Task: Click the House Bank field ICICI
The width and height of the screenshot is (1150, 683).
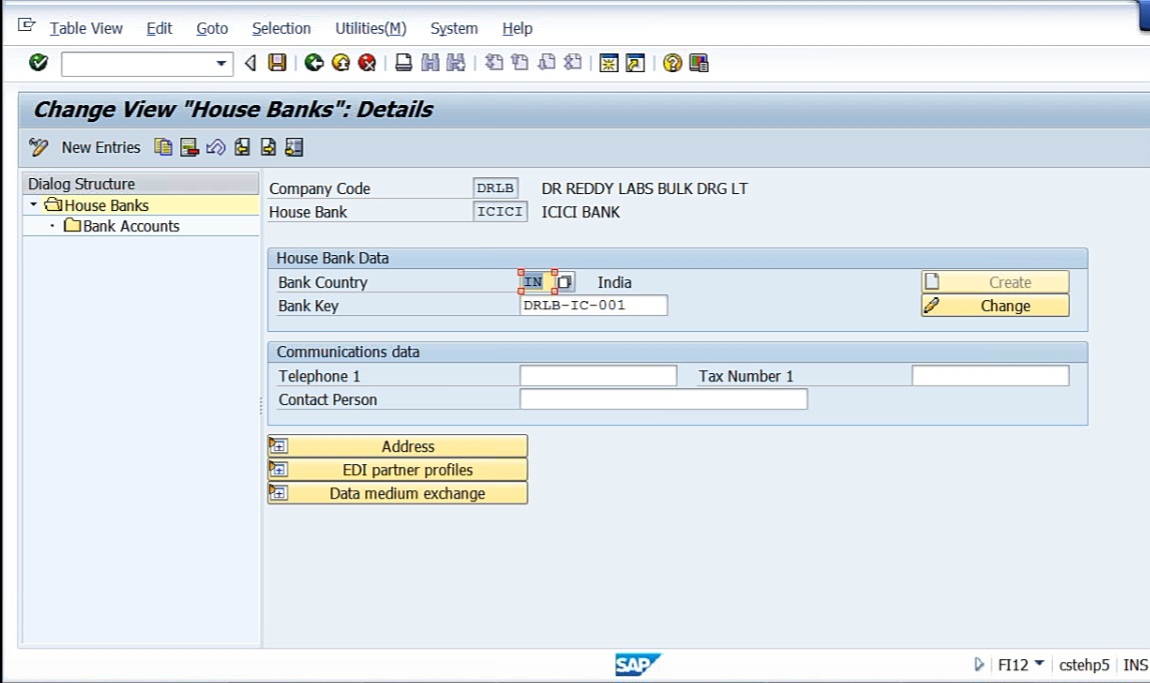Action: 500,211
